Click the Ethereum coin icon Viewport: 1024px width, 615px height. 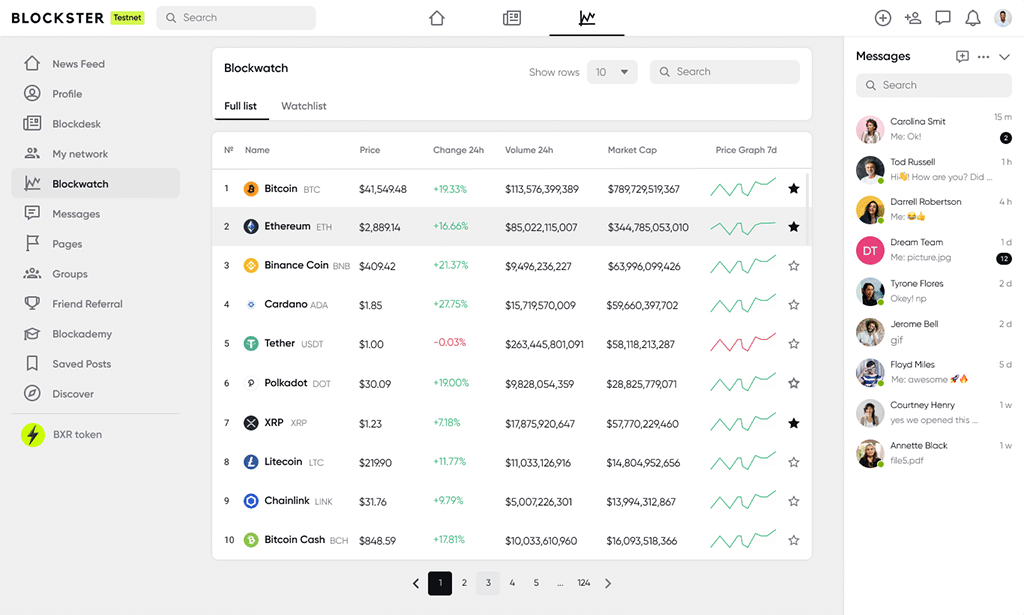[x=251, y=227]
